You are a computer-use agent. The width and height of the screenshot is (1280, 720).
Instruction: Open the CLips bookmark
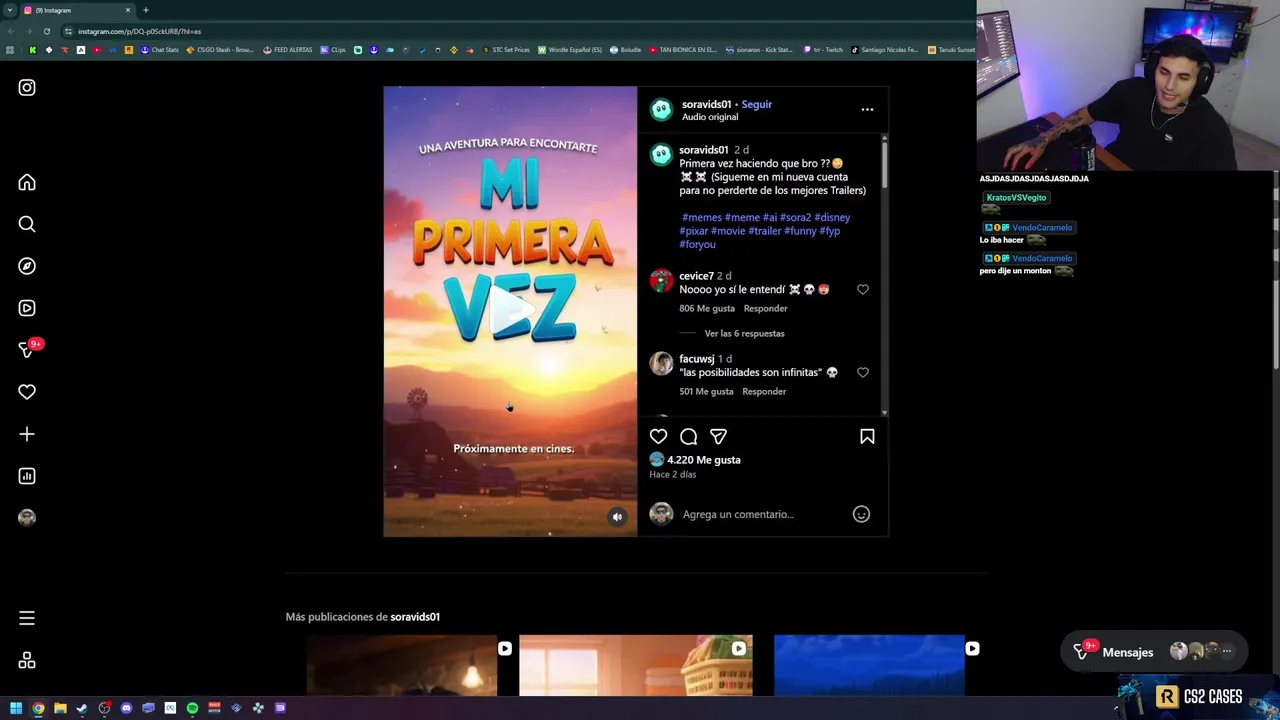333,50
